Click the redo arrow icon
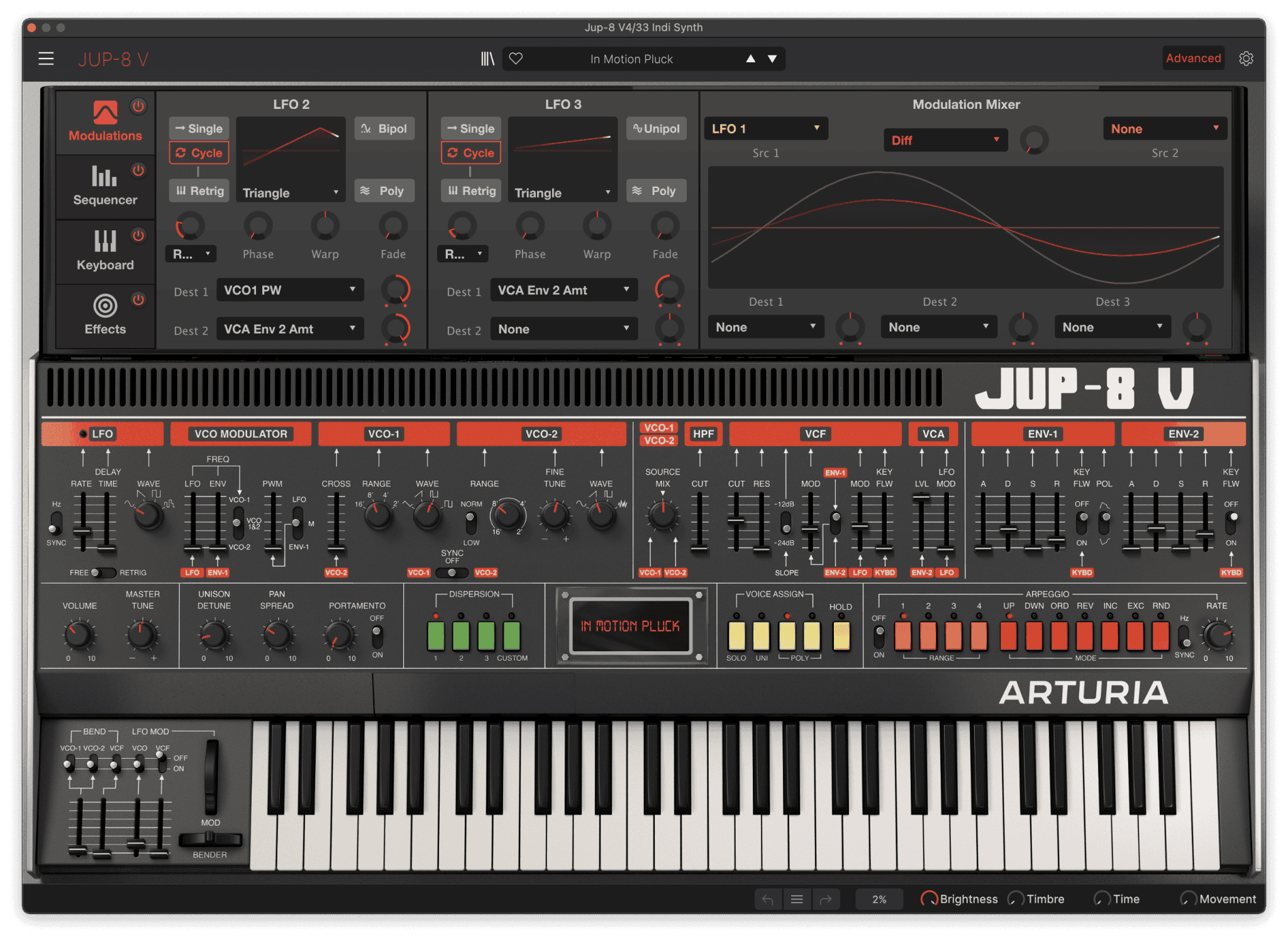 coord(826,899)
